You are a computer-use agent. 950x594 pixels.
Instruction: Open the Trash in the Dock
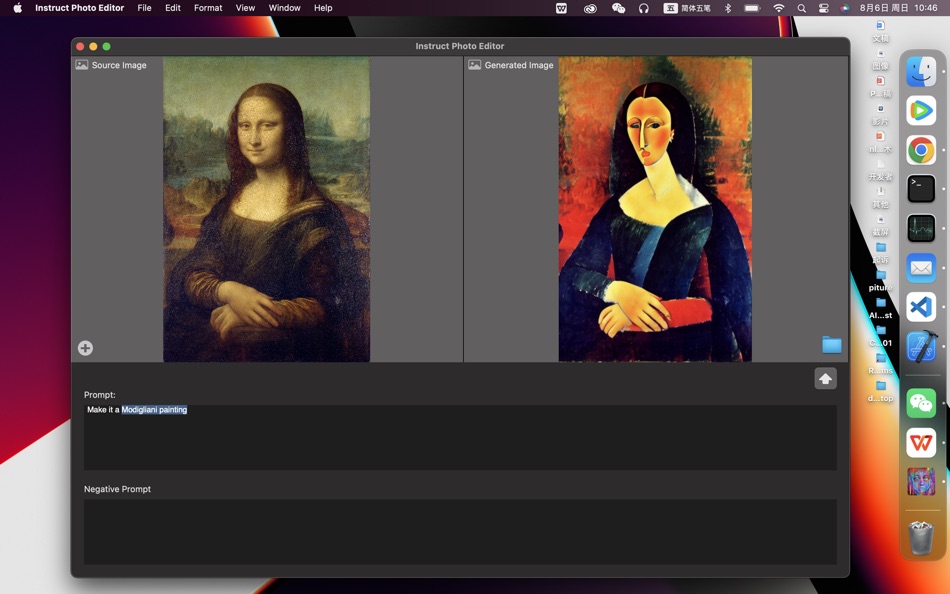click(921, 537)
